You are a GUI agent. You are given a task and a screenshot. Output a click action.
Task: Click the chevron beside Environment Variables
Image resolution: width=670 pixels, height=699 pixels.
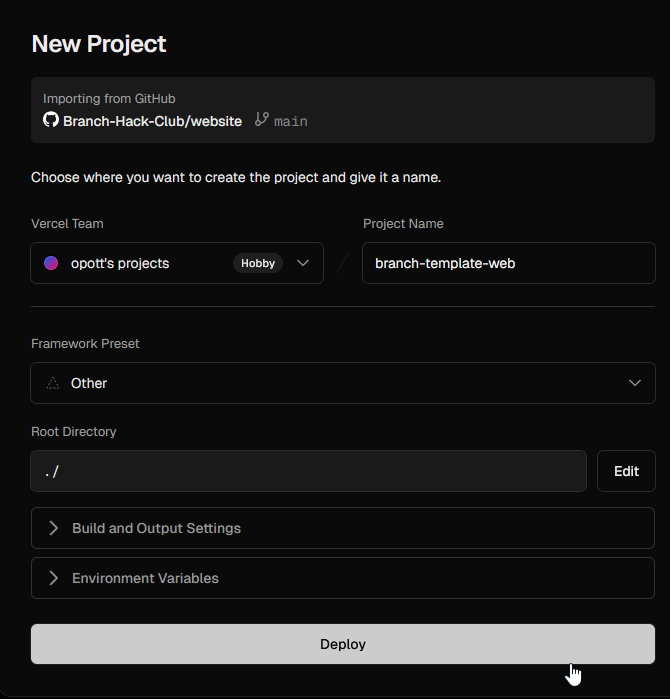pyautogui.click(x=53, y=578)
